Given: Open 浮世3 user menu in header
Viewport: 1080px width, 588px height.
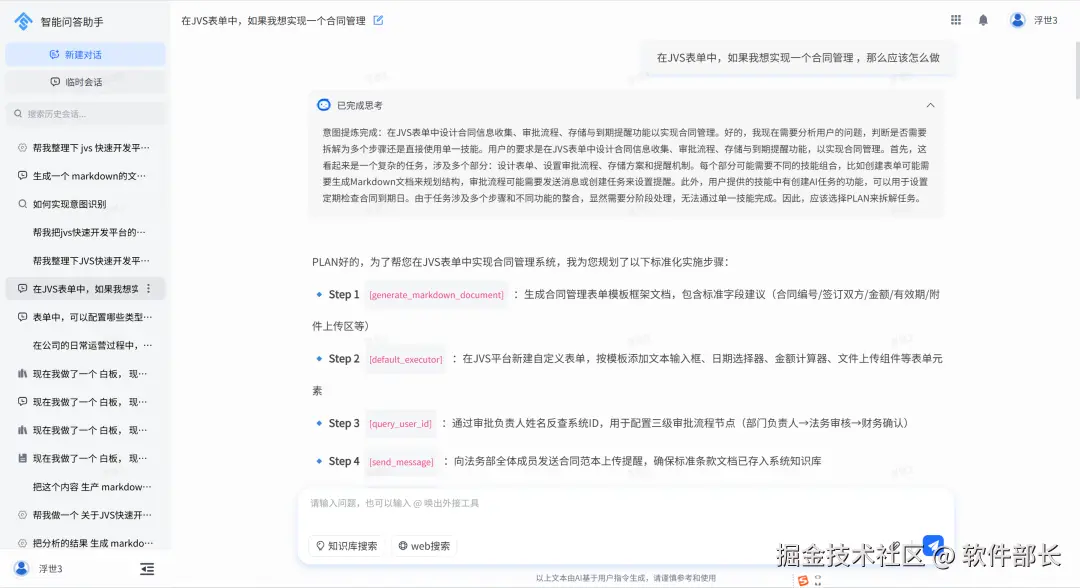Looking at the screenshot, I should click(1033, 20).
